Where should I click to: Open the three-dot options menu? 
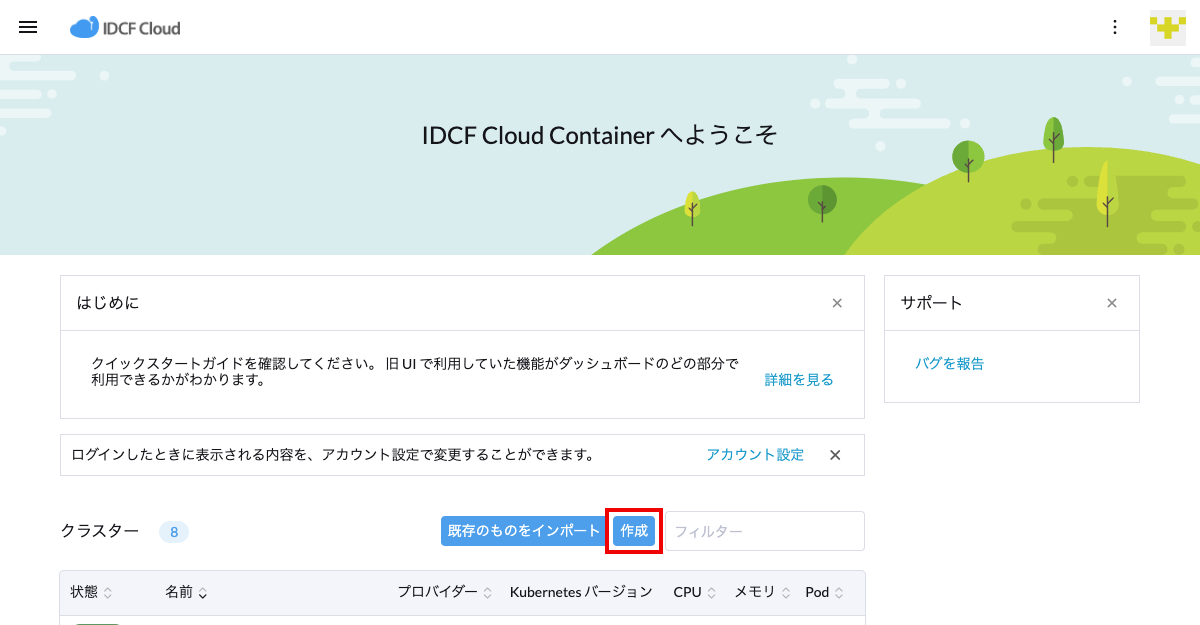coord(1115,27)
